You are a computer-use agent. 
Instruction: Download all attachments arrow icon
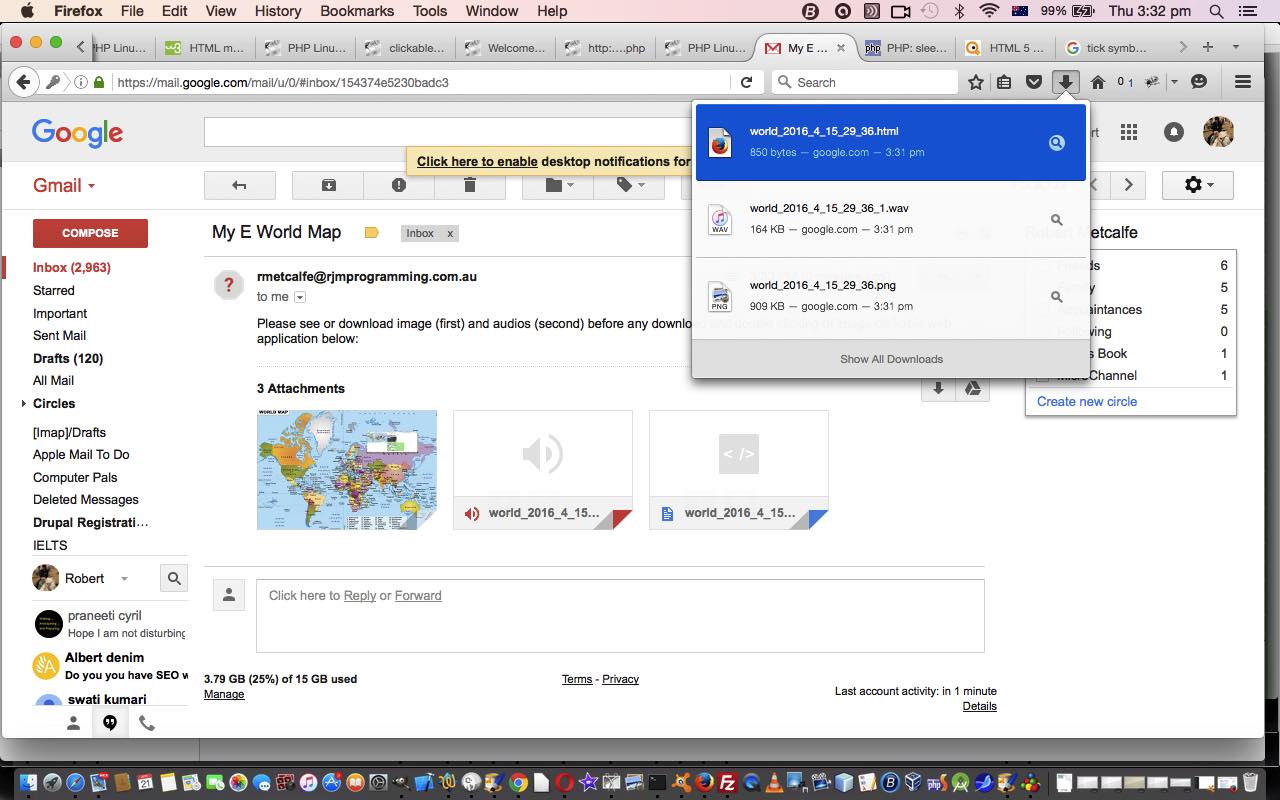point(938,388)
